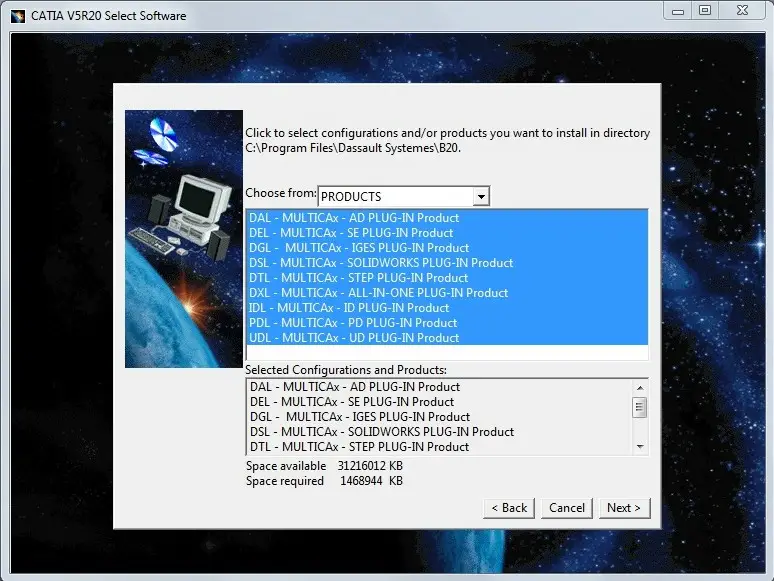
Task: Click the Cancel button
Action: coord(567,508)
